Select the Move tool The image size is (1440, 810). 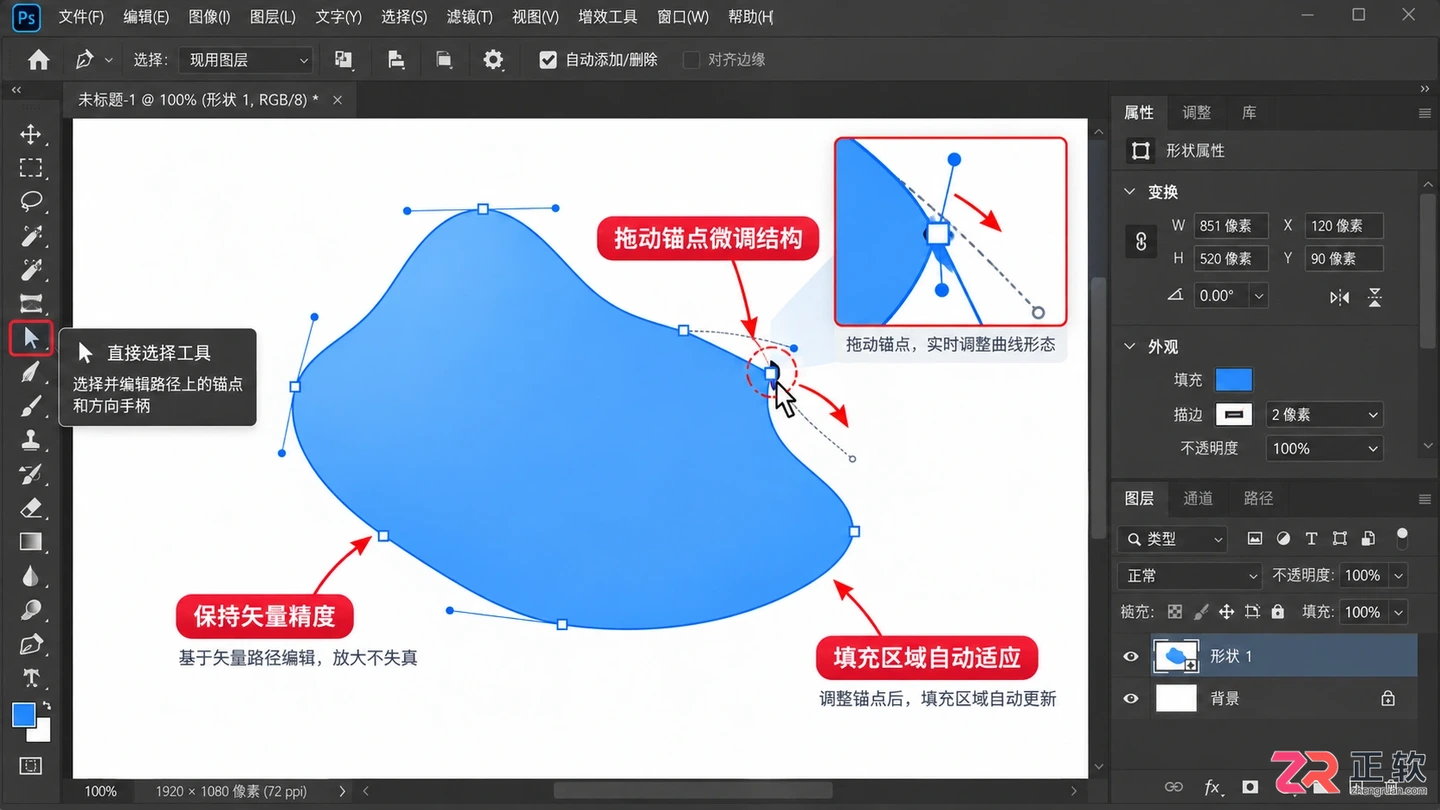tap(31, 134)
